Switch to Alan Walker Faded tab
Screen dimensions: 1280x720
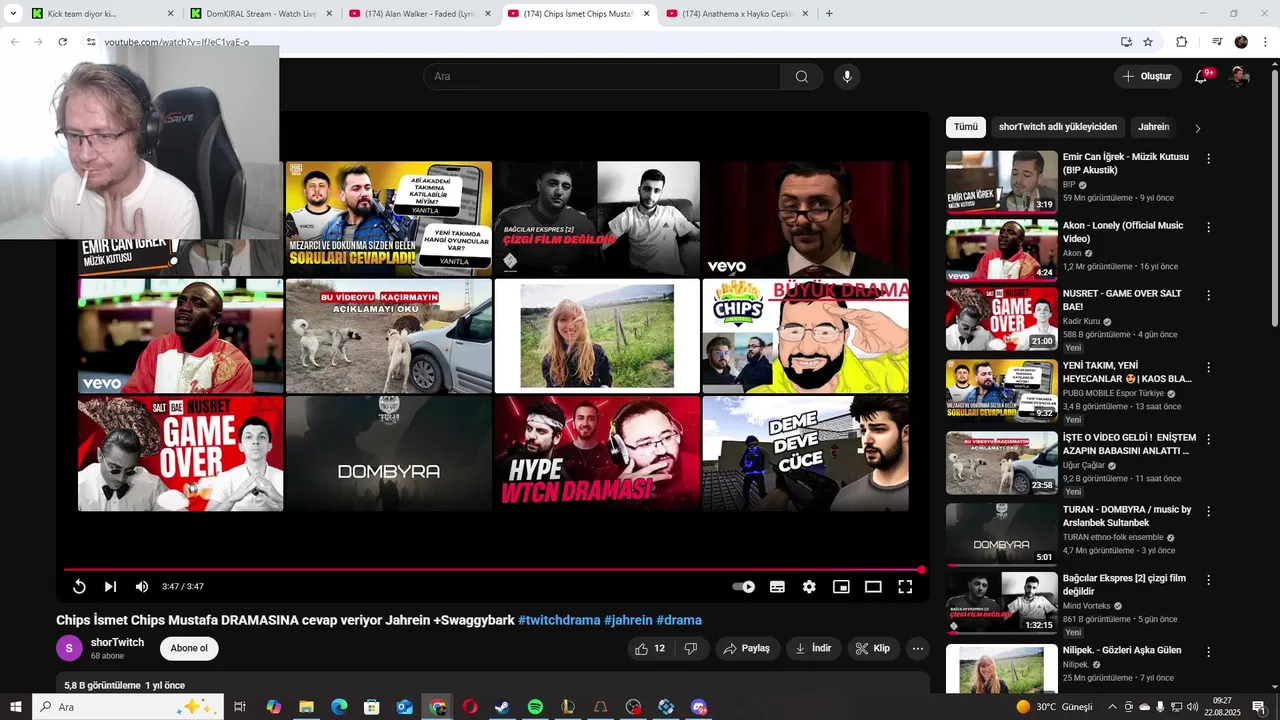pyautogui.click(x=420, y=14)
